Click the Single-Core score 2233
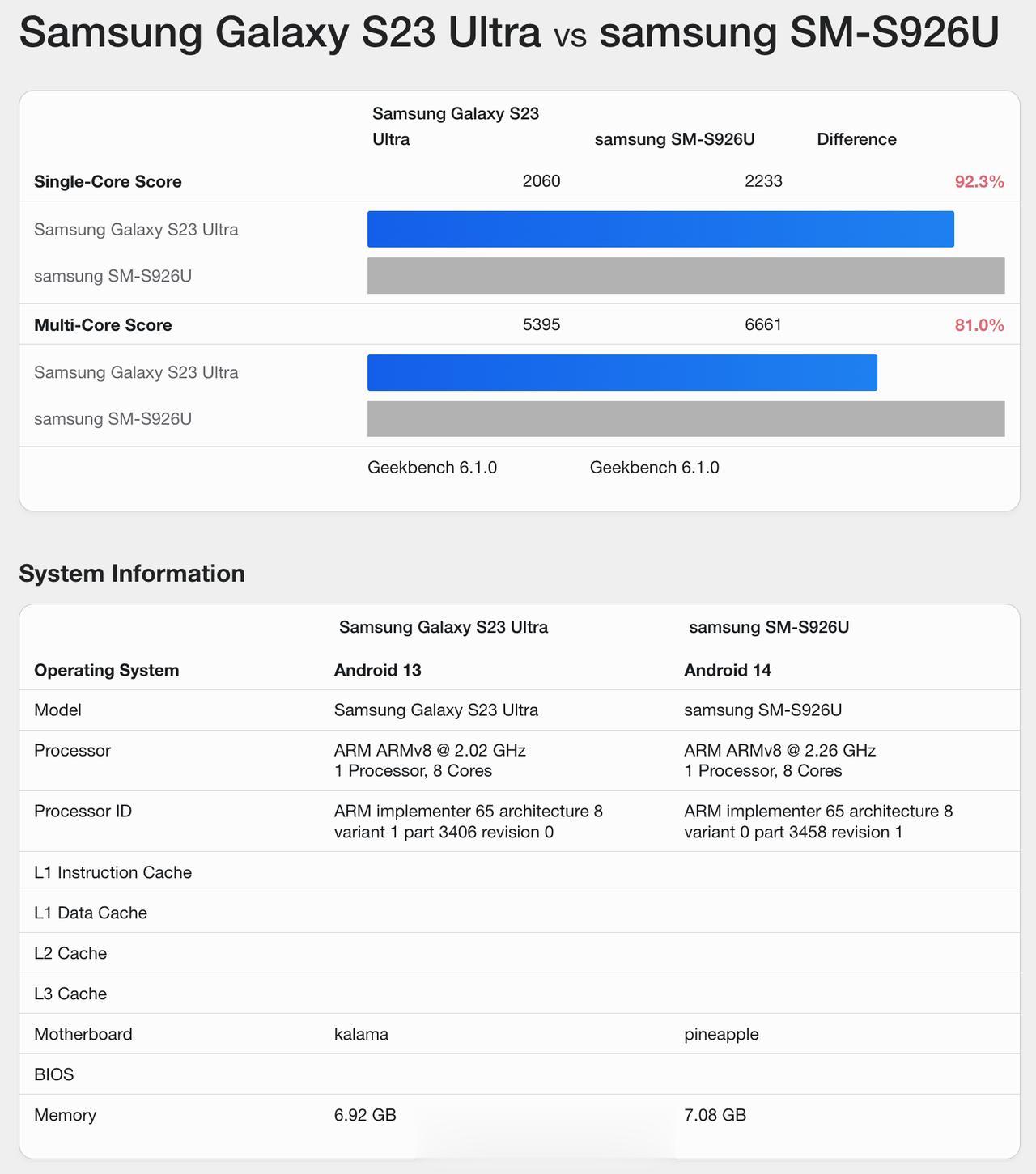The image size is (1036, 1174). click(763, 181)
